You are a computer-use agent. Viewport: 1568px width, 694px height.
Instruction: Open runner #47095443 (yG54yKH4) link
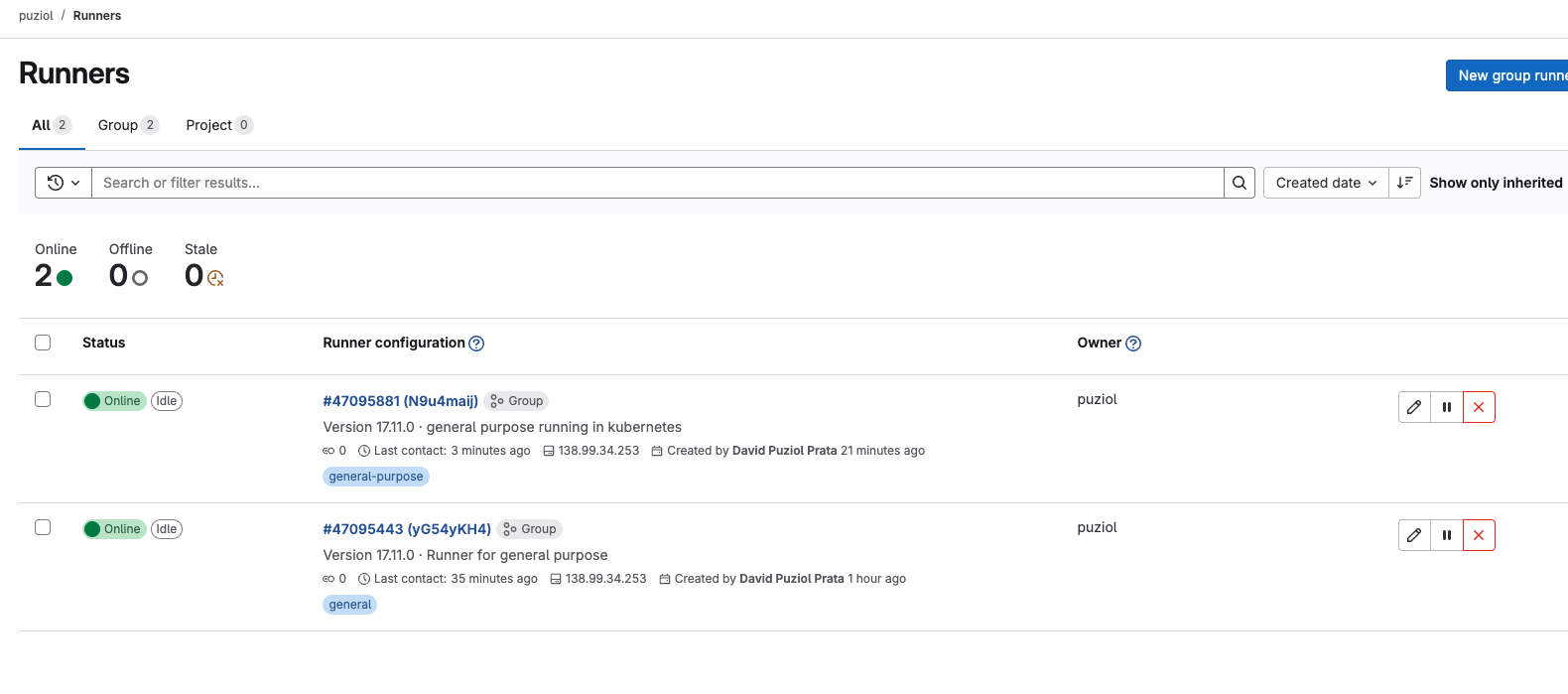407,529
